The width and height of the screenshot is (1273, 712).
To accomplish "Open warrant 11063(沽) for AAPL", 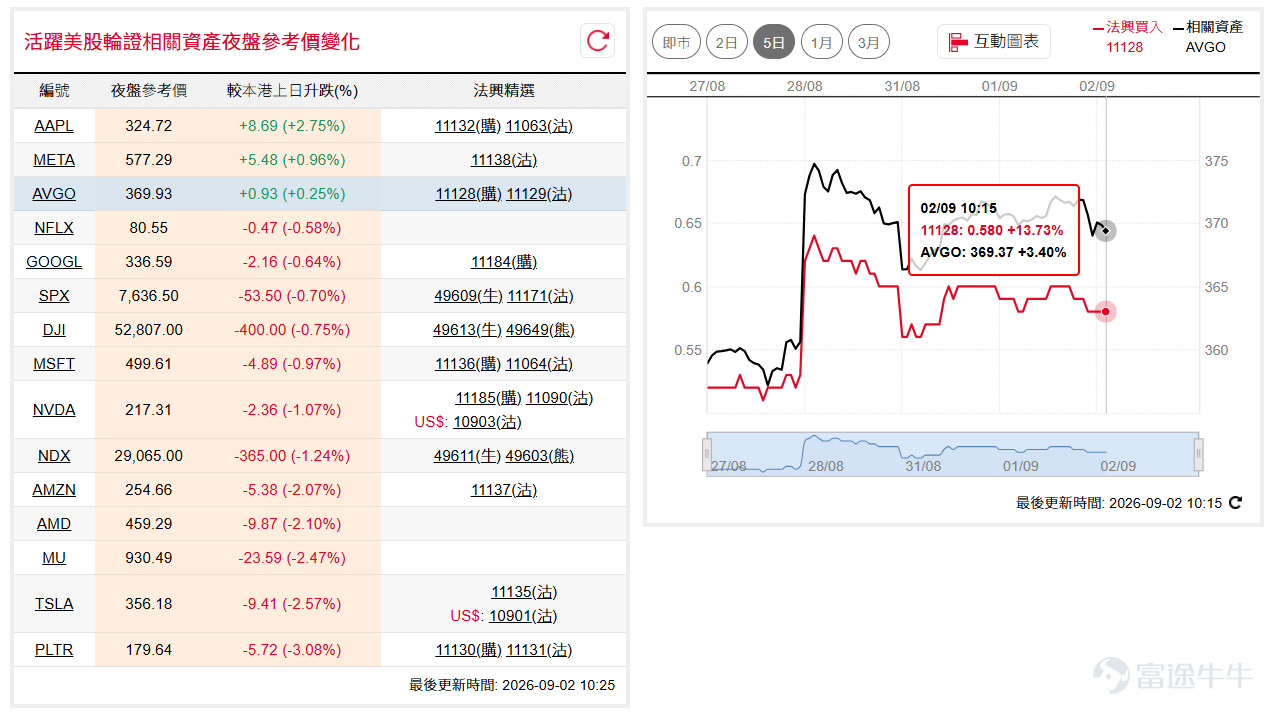I will [x=539, y=126].
